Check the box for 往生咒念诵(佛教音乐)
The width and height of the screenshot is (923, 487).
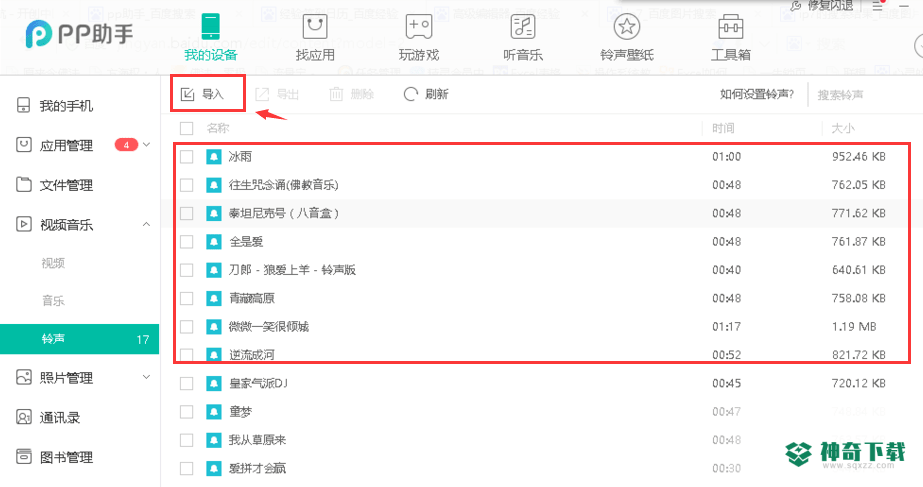187,185
